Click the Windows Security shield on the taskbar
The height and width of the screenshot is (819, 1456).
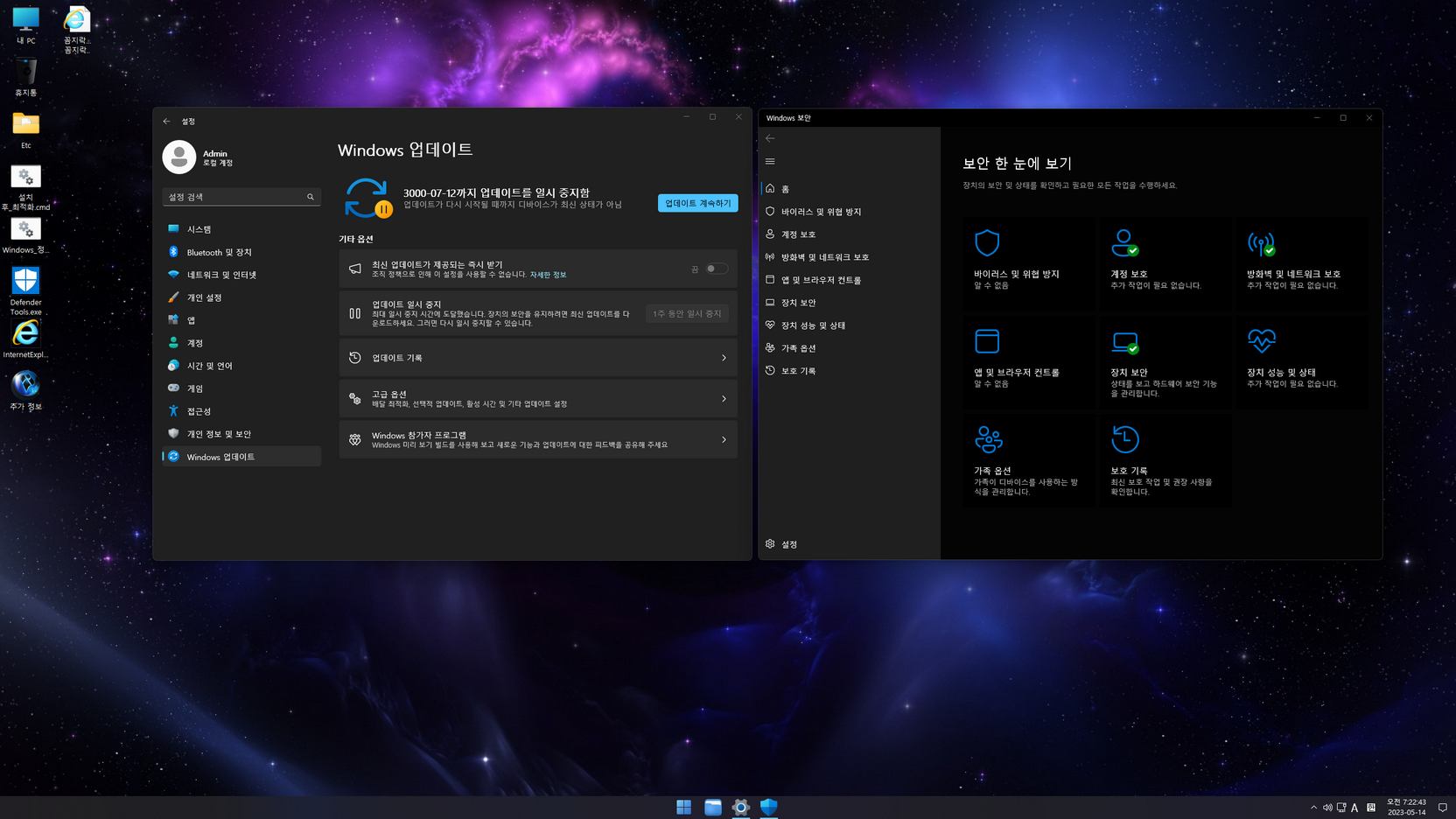pos(769,807)
